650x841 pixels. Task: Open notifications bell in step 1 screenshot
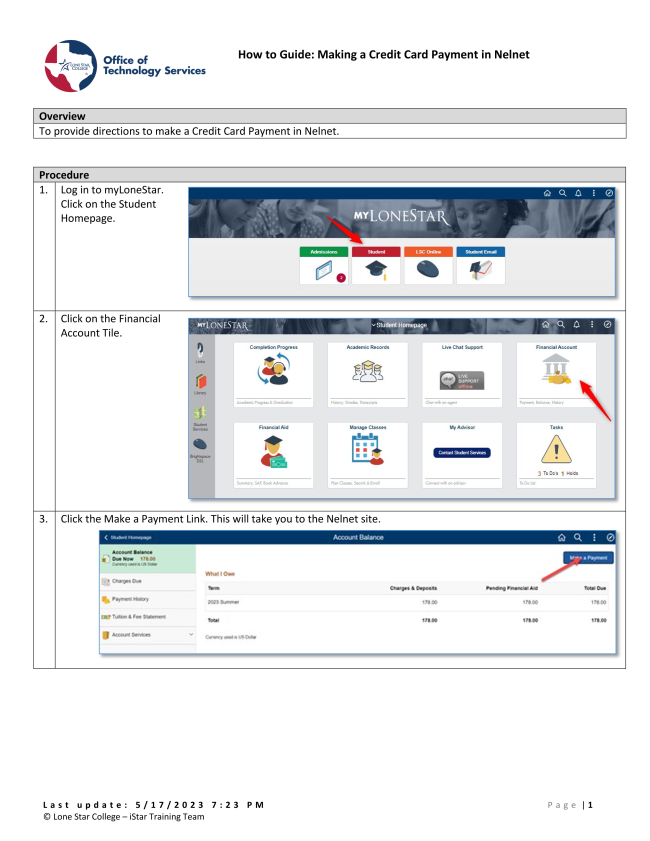[x=578, y=193]
